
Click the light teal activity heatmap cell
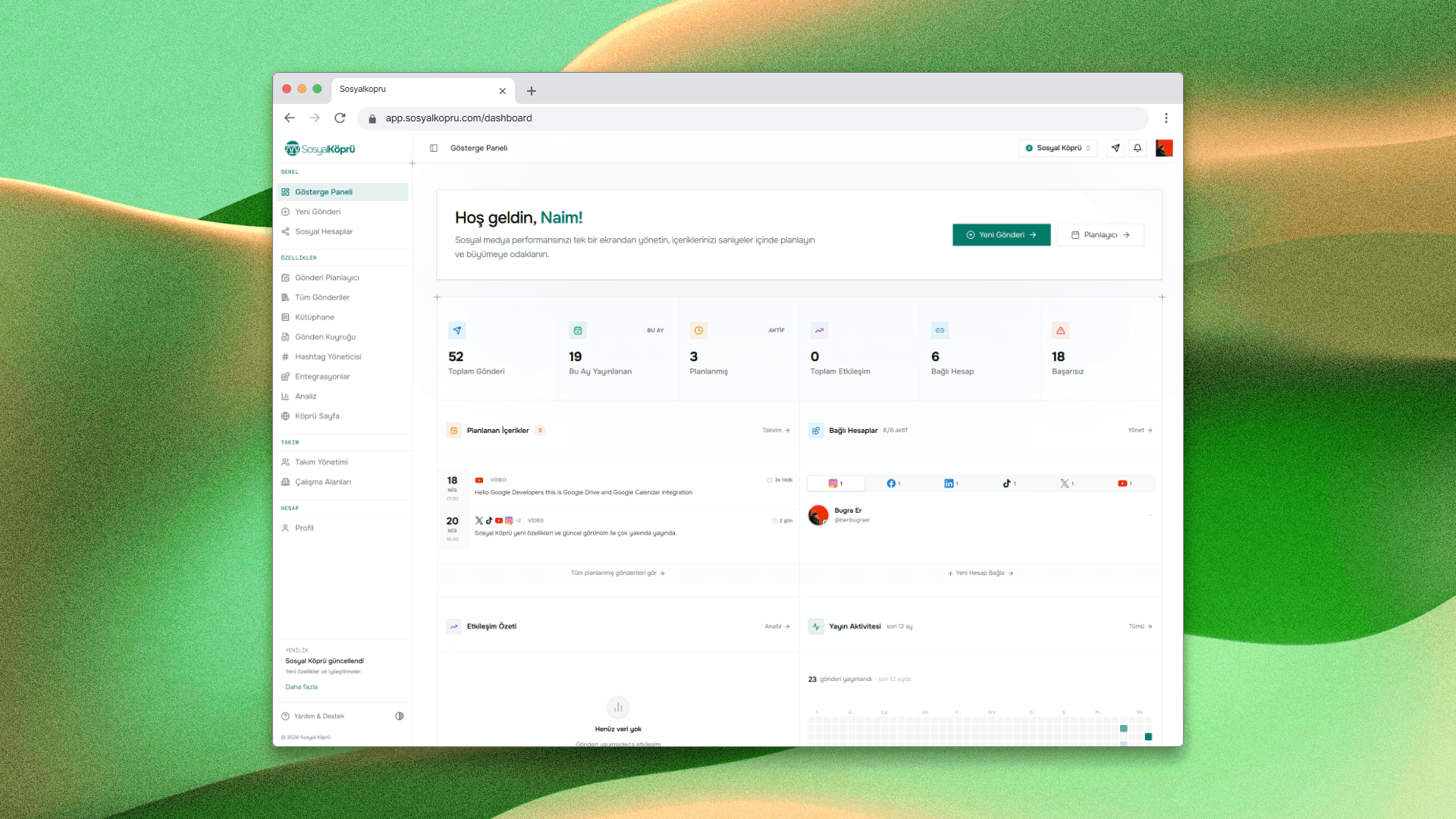coord(1124,729)
